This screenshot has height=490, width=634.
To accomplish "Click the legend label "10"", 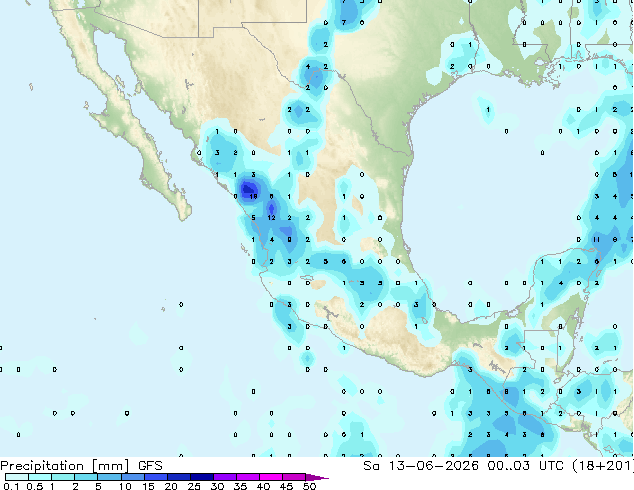I will 125,486.
